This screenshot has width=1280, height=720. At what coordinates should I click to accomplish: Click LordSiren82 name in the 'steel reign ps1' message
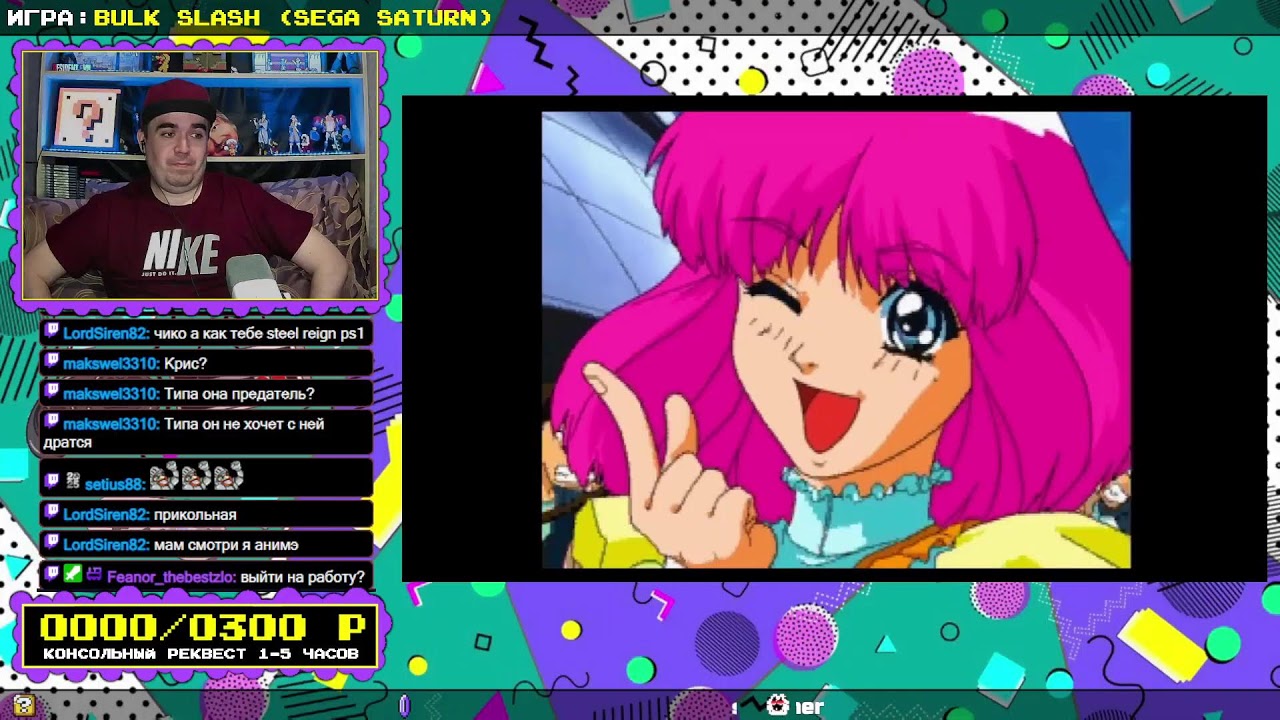click(x=106, y=333)
